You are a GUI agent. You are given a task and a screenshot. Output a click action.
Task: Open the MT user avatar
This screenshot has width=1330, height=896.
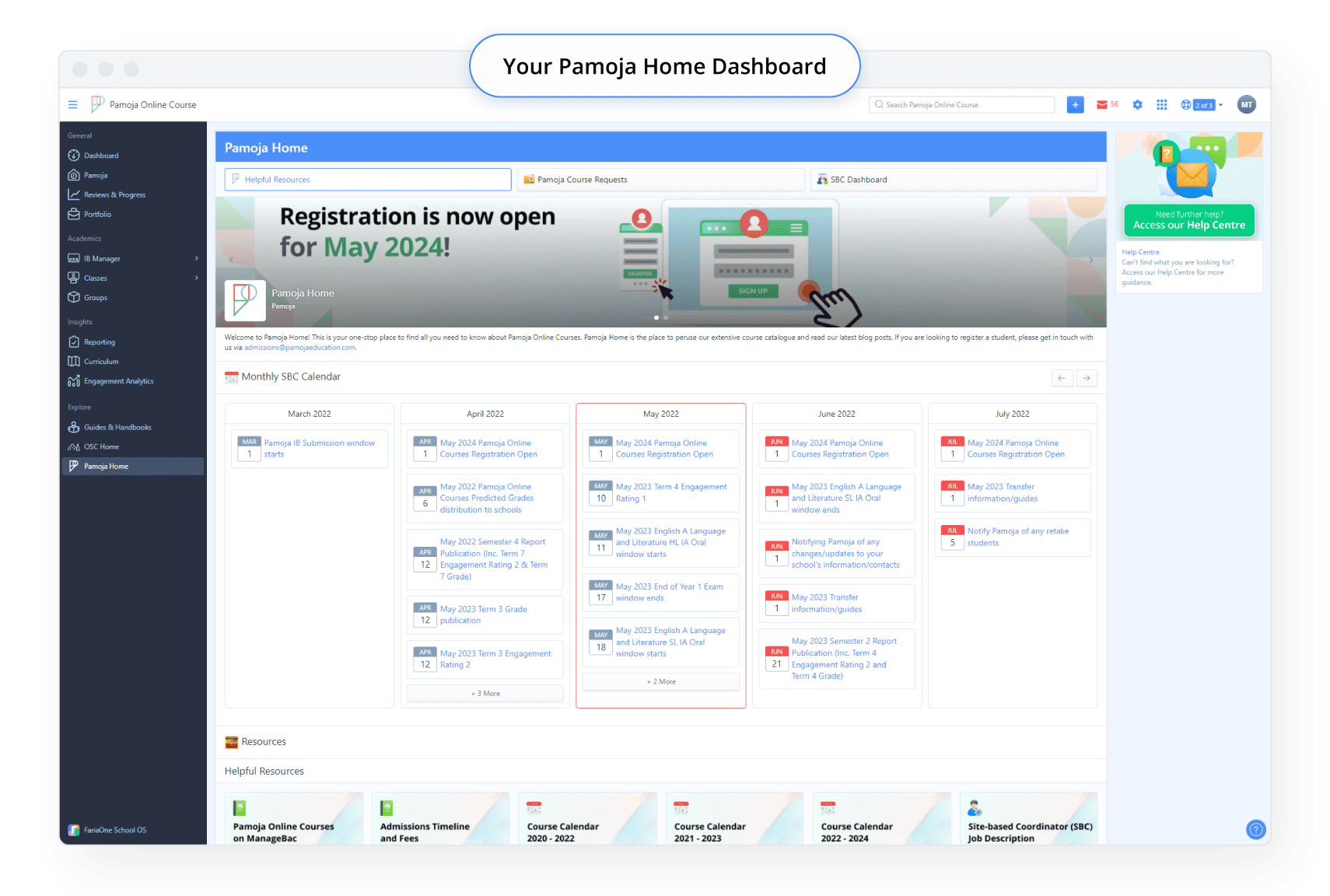(1246, 105)
